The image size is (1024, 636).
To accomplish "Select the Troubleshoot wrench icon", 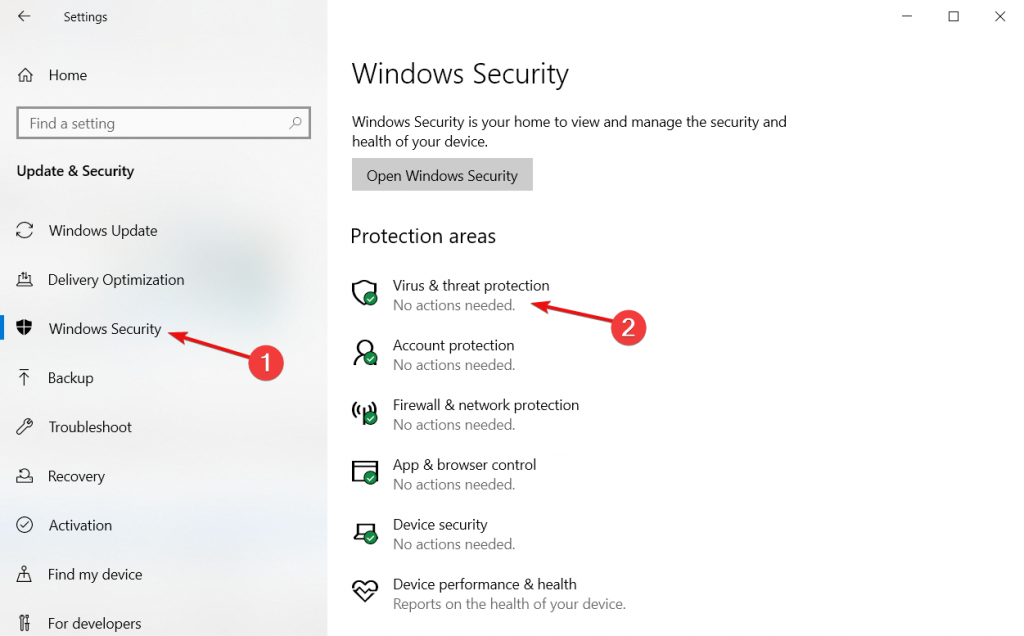I will coord(25,427).
